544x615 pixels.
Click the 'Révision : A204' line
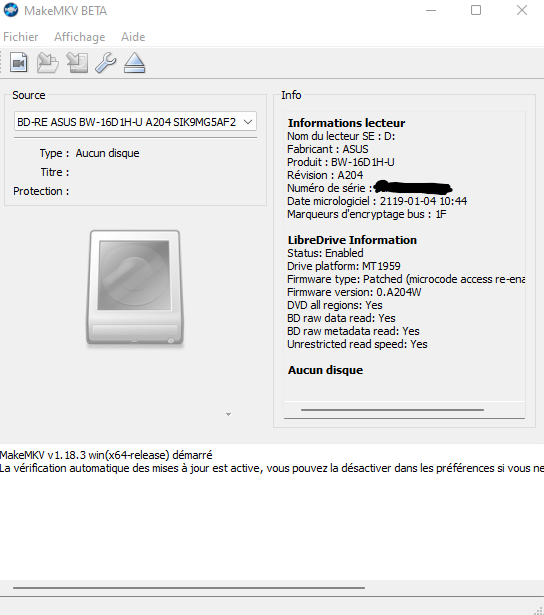325,175
